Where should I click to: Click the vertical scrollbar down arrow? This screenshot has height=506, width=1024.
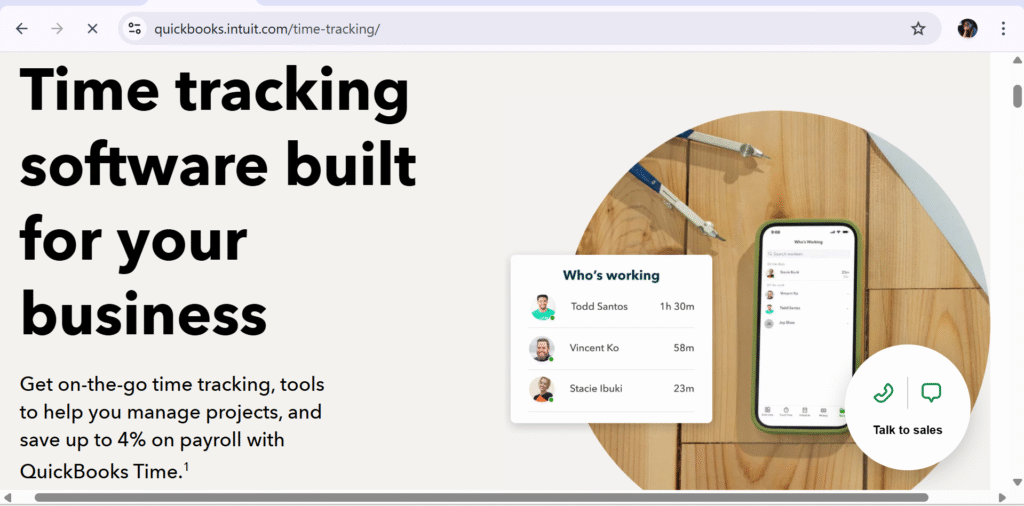point(1017,482)
